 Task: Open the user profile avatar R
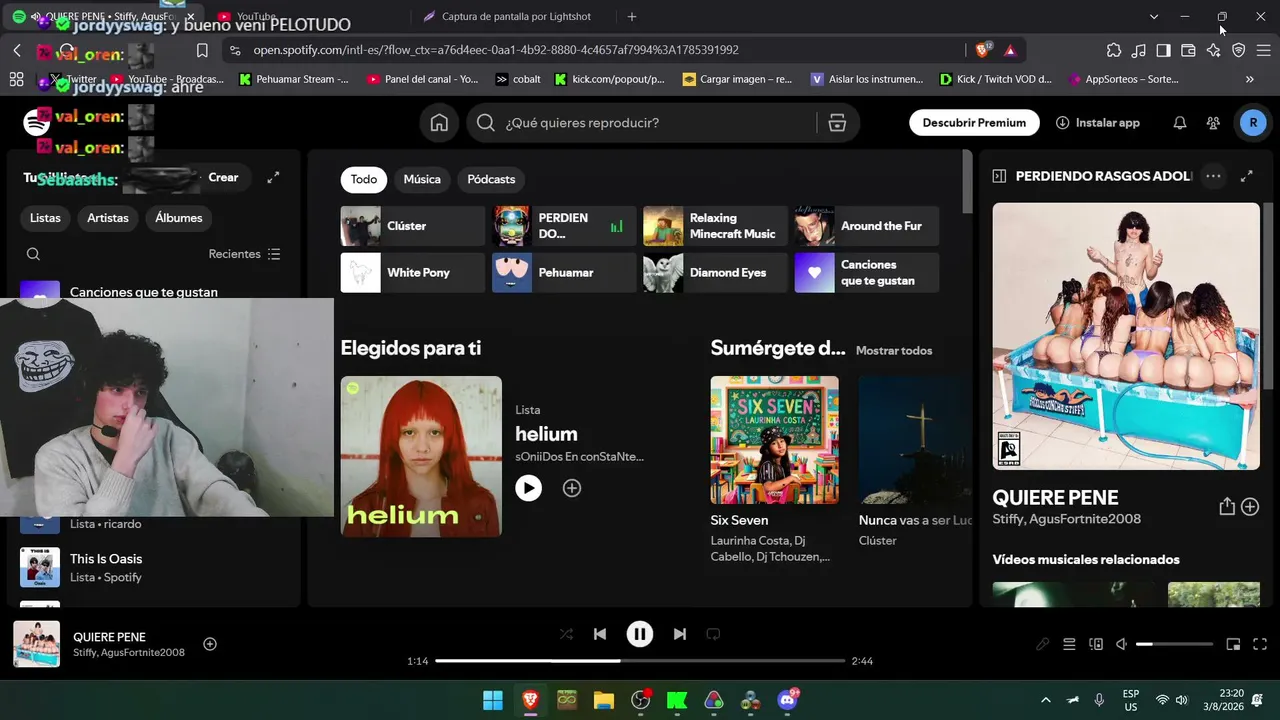coord(1253,123)
